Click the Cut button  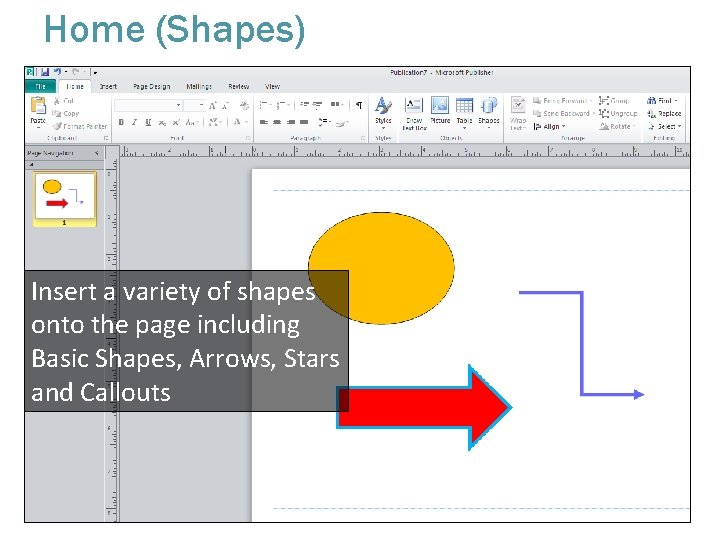(x=64, y=101)
